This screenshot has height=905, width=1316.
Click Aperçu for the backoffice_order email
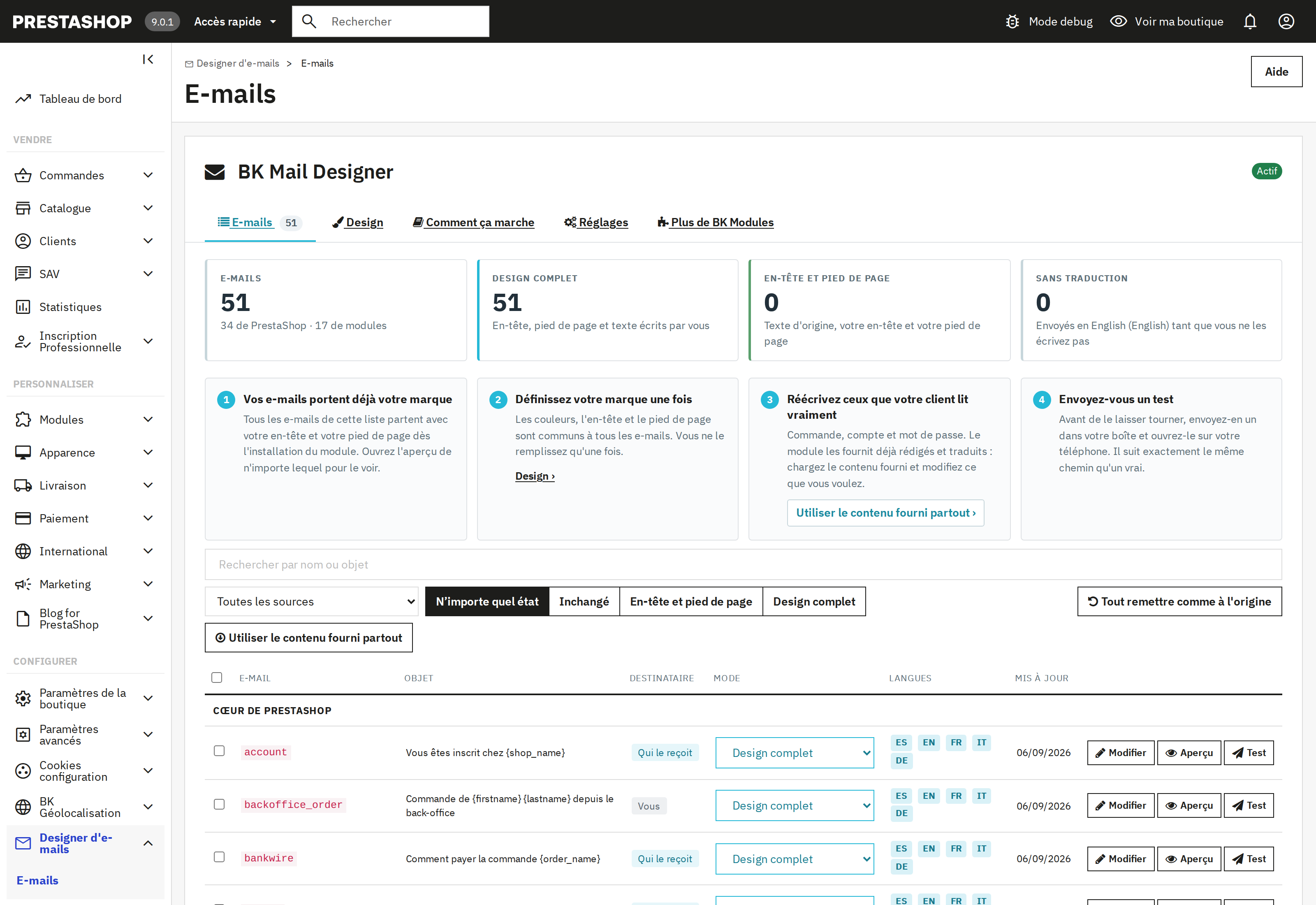(1189, 806)
